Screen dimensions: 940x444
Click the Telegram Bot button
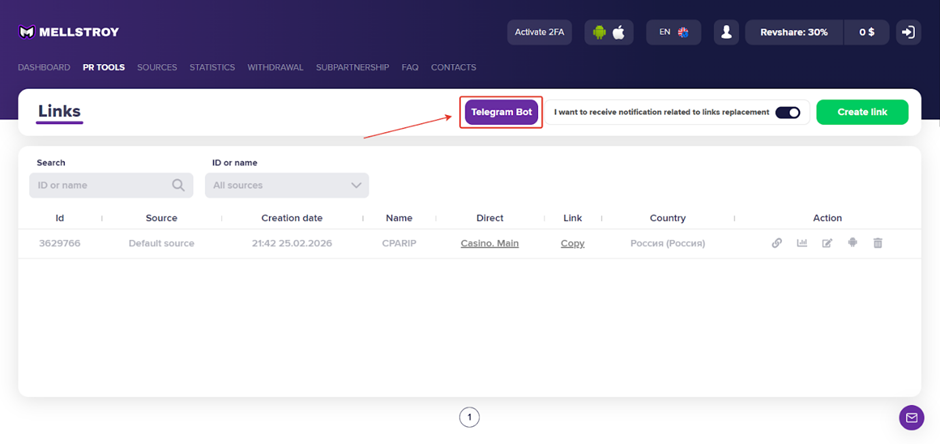point(501,112)
